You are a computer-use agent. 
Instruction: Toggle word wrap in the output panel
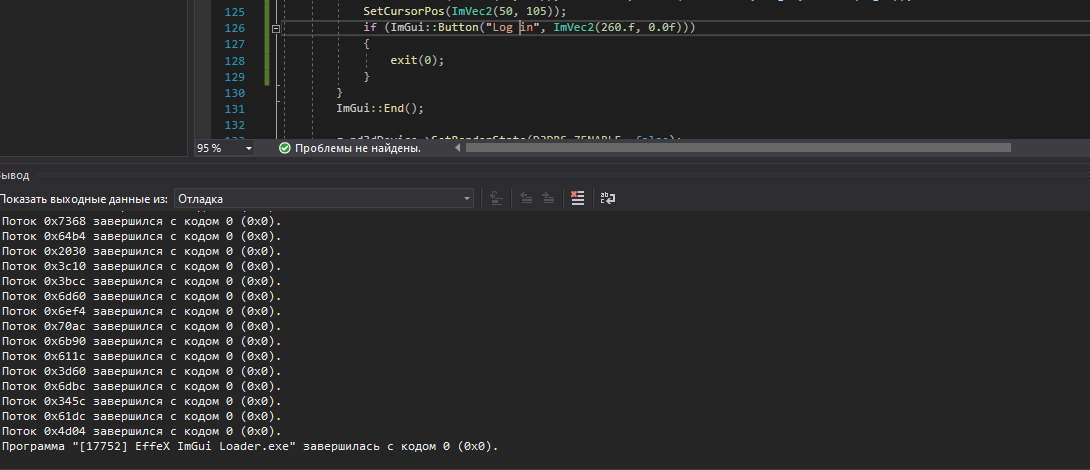click(608, 198)
